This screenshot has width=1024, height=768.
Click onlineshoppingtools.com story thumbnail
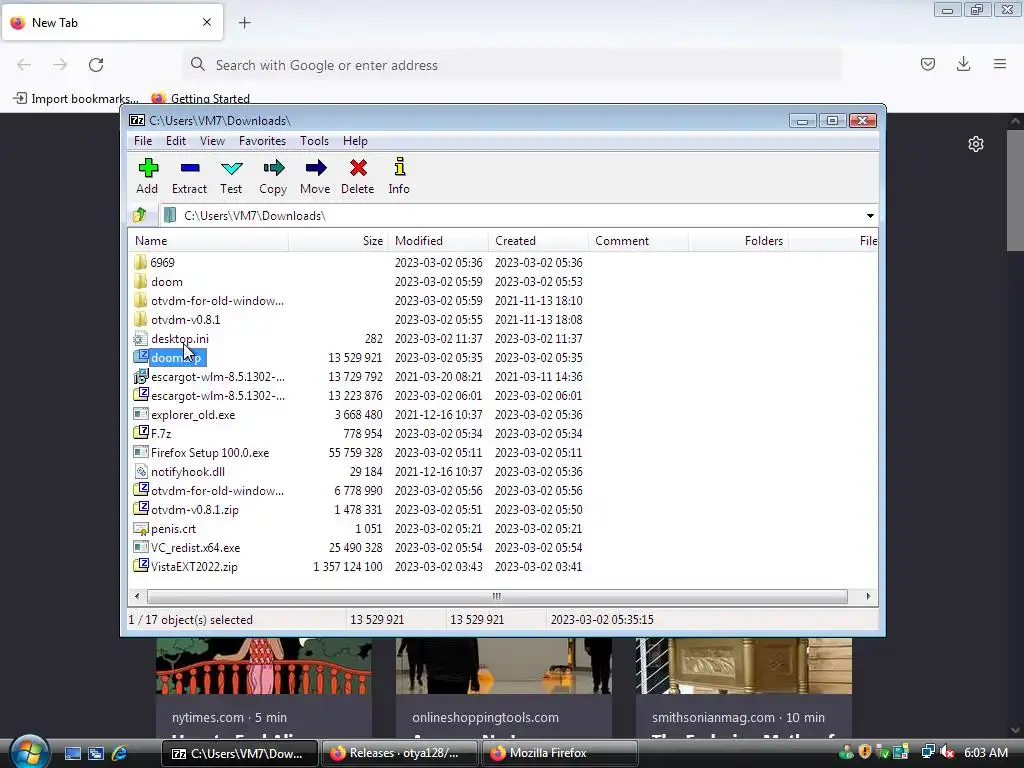point(504,666)
